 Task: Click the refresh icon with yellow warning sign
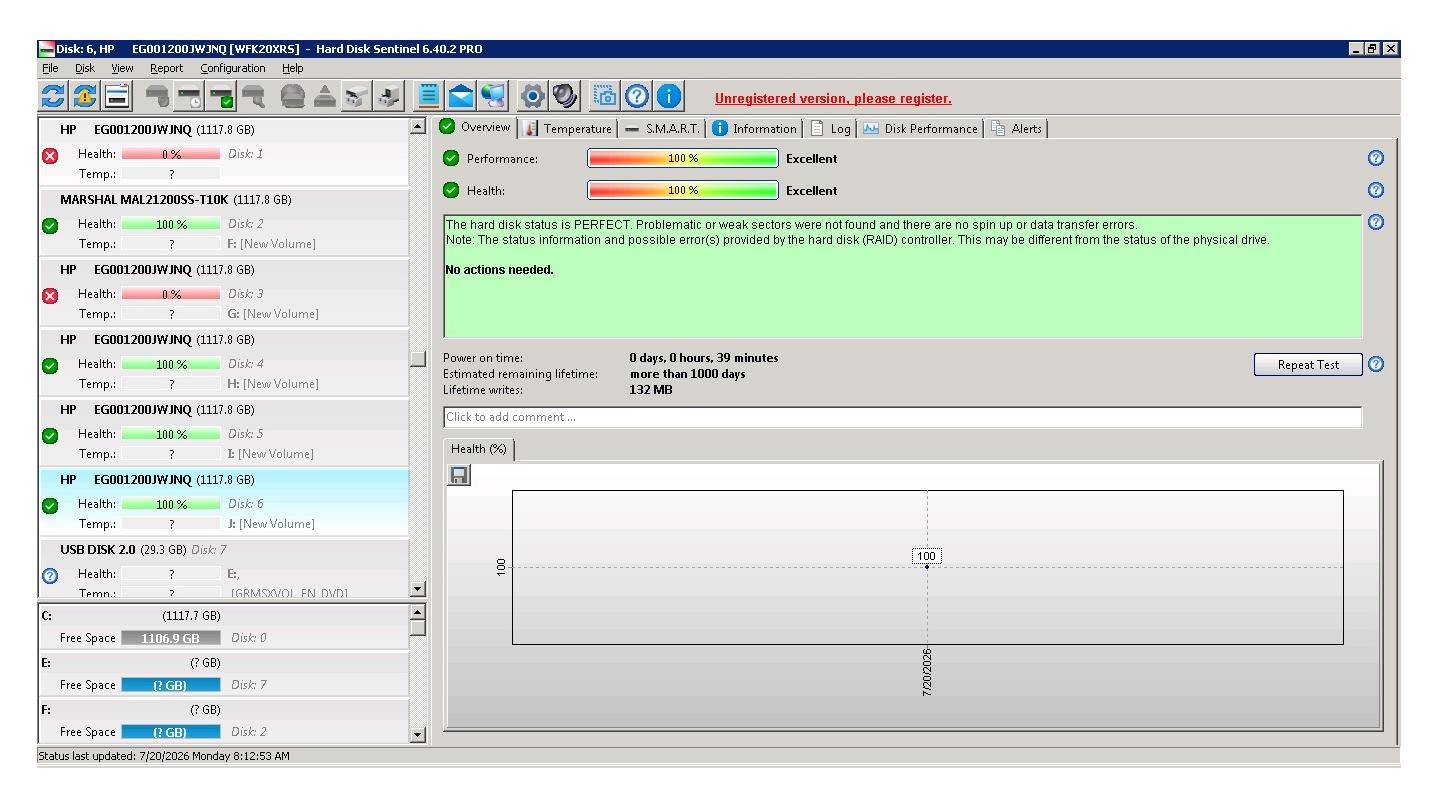coord(85,96)
